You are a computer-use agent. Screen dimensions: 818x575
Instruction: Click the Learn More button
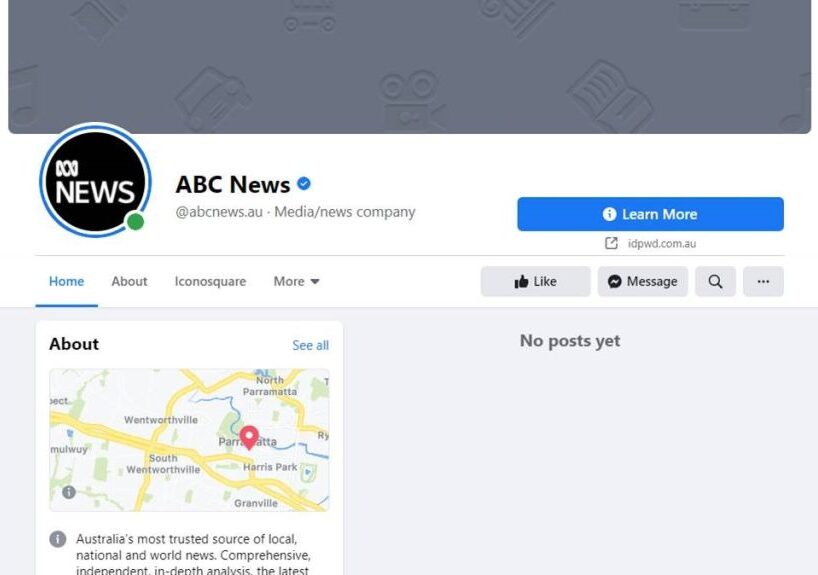coord(651,214)
